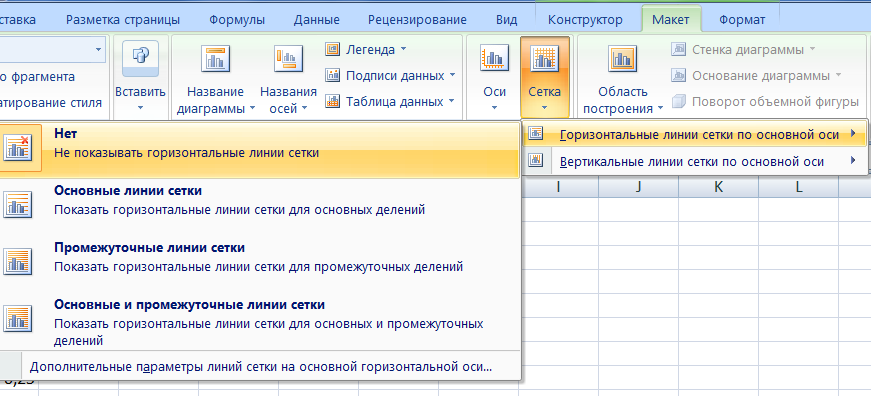Open the Таблица данных dropdown
This screenshot has width=871, height=396.
point(389,102)
